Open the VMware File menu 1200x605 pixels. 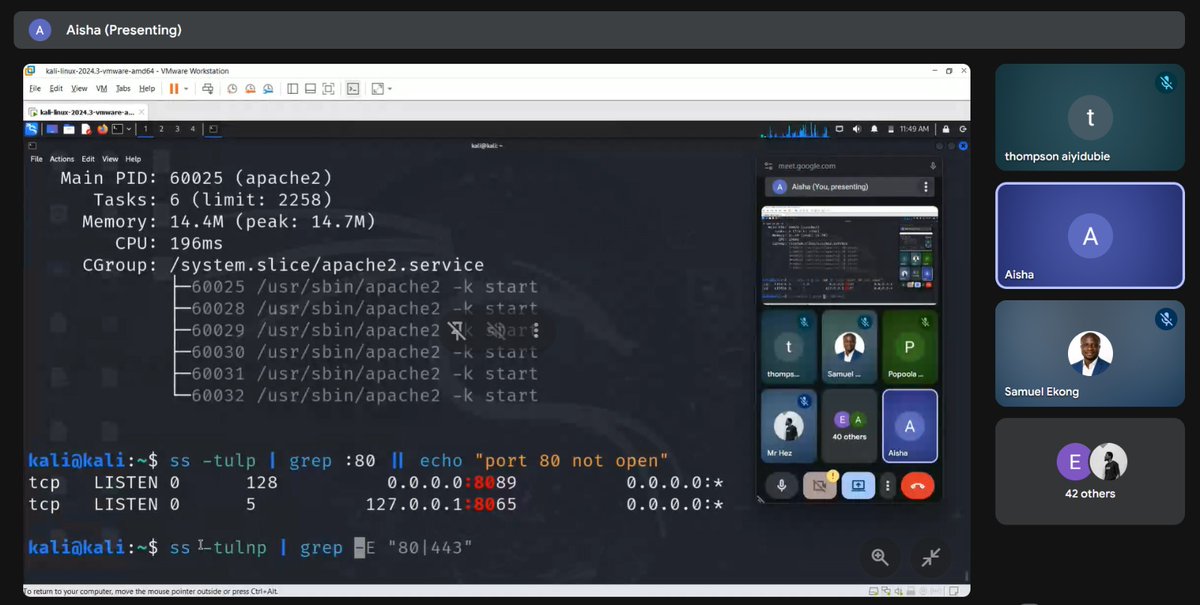pos(35,89)
